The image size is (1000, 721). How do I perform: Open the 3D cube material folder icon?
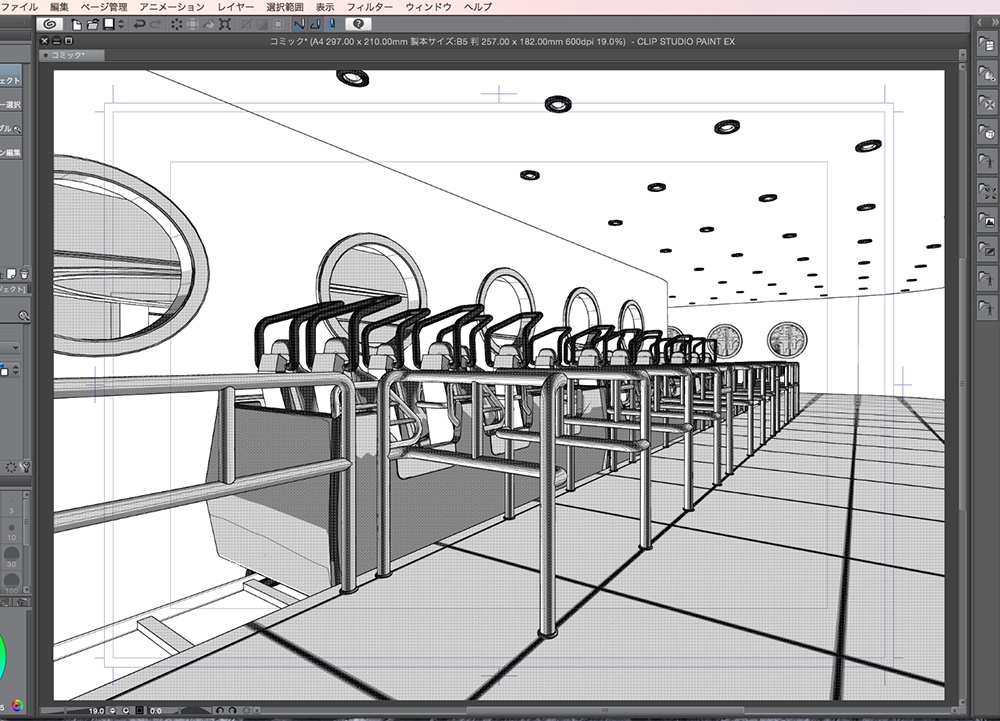coord(987,133)
